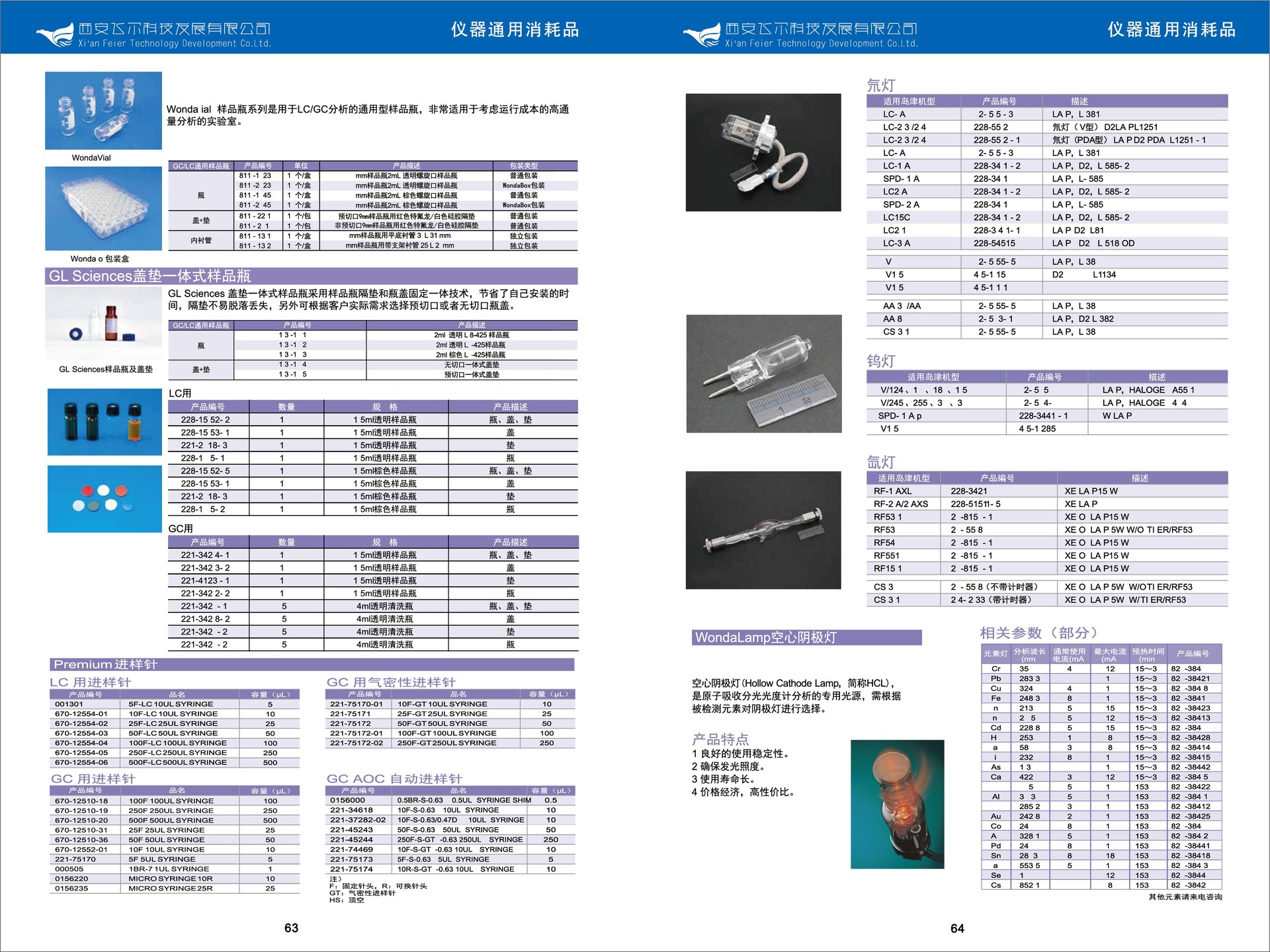Screen dimensions: 1270x952
Task: Select product code 221-75170-01
Action: (x=357, y=704)
